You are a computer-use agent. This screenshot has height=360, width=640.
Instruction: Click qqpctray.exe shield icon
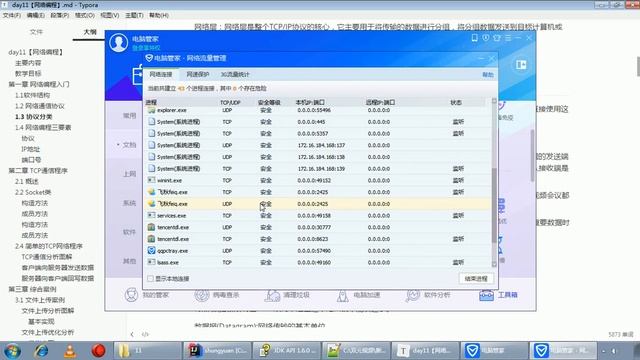click(151, 251)
